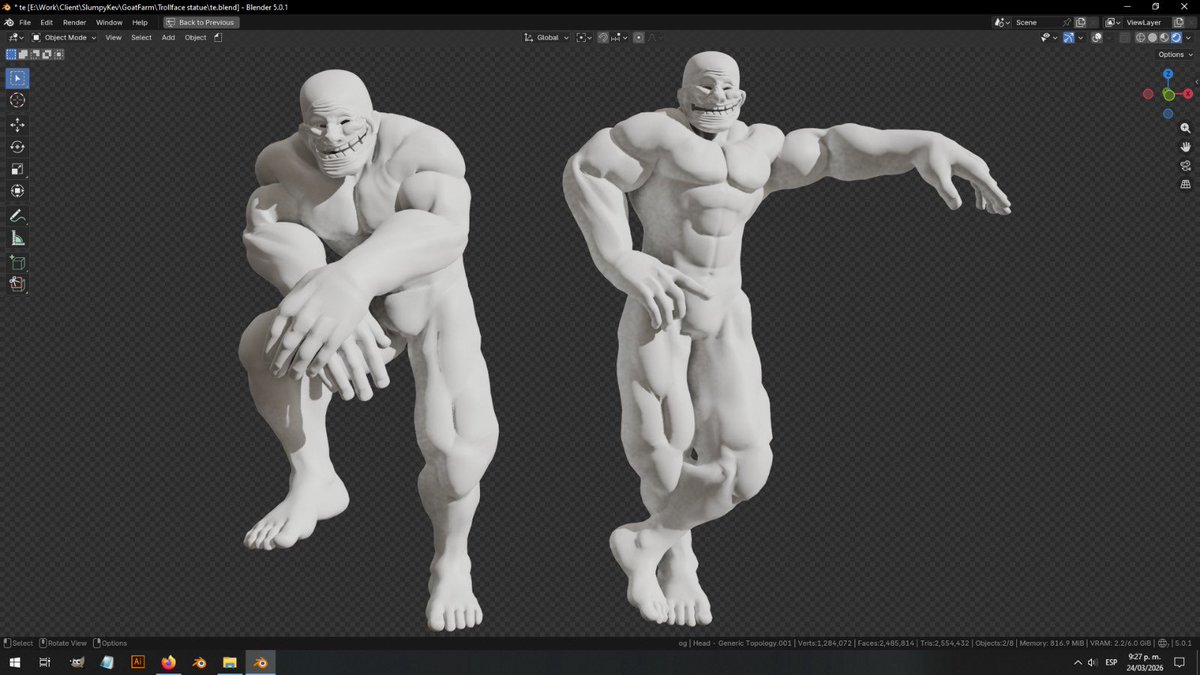Viewport: 1200px width, 675px height.
Task: Open gizmo options dropdown arrow
Action: [1081, 37]
